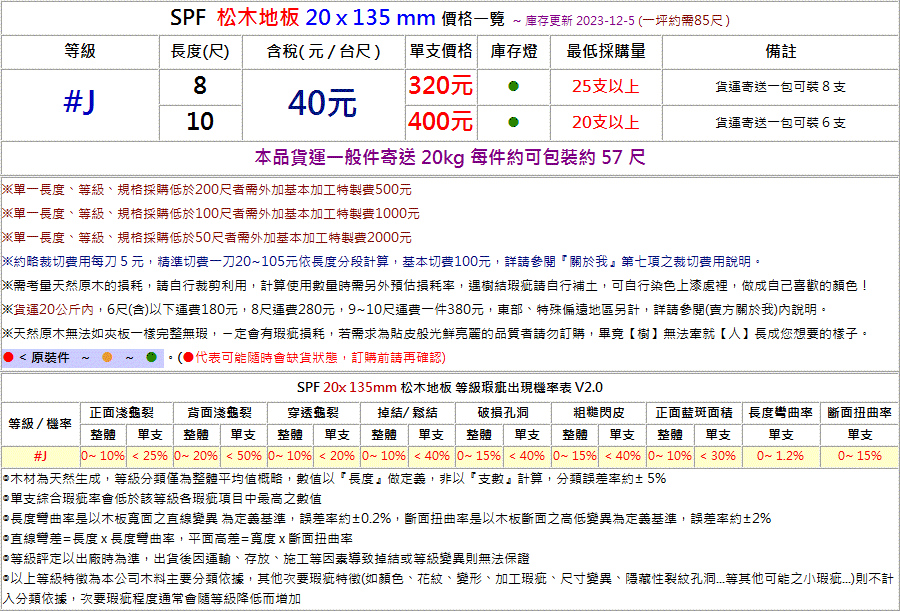
Task: Click the green stock light in the 8尺 row
Action: point(514,87)
